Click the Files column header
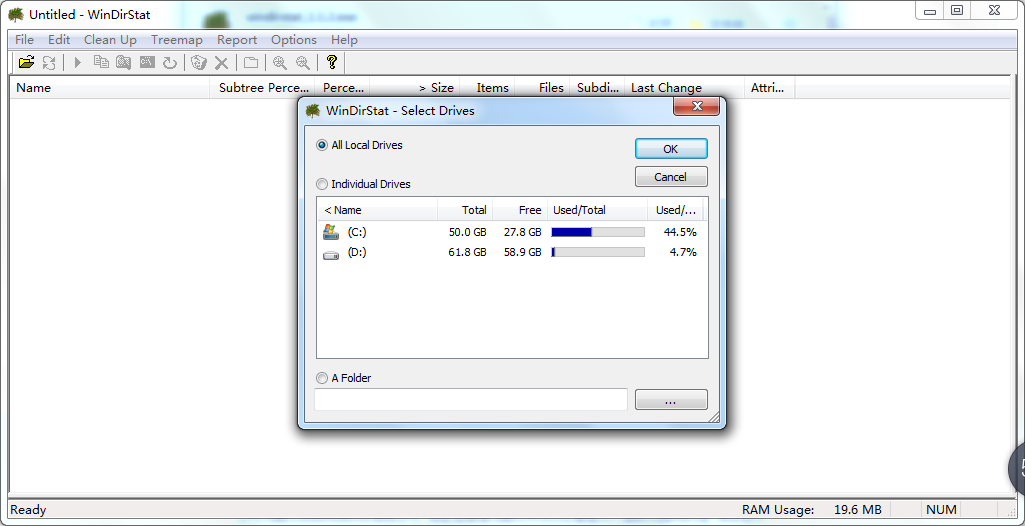Viewport: 1025px width, 526px height. click(x=543, y=88)
